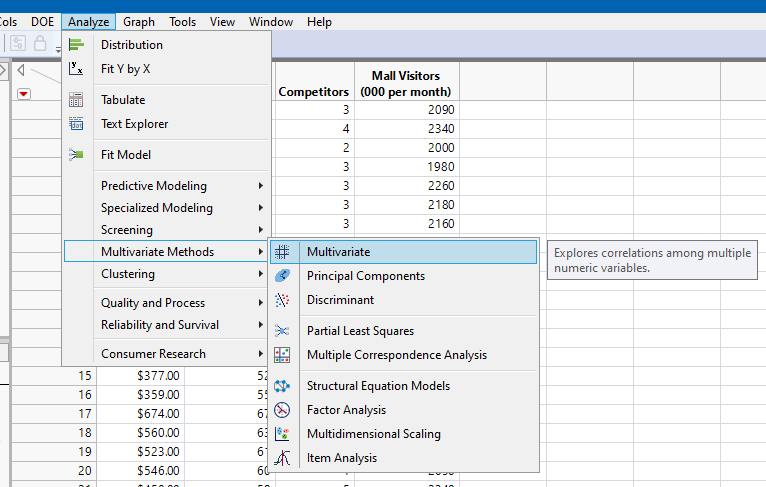
Task: Click the cell containing 1980
Action: click(x=406, y=167)
